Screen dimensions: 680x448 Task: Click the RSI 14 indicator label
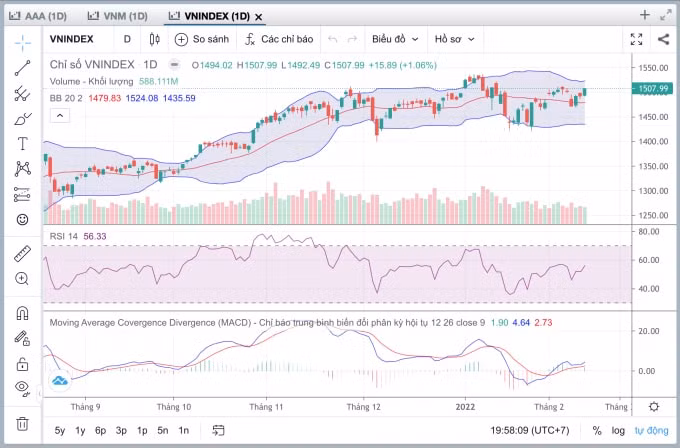point(64,236)
